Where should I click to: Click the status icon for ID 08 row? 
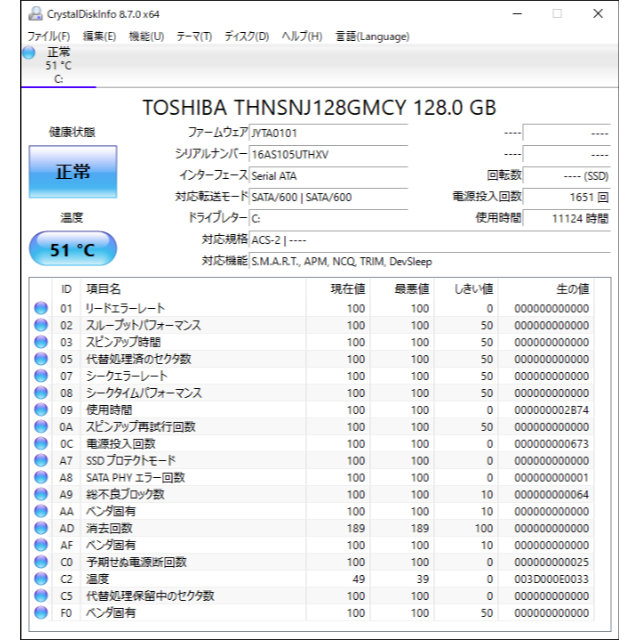tap(41, 393)
